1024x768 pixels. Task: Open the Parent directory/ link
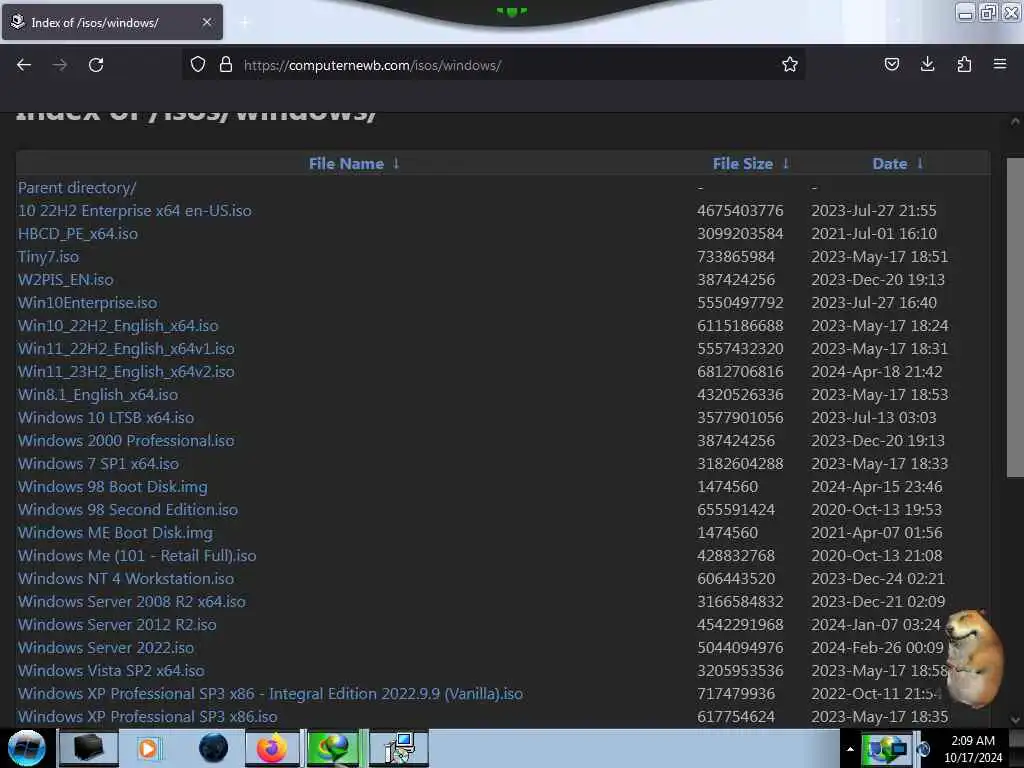point(77,188)
